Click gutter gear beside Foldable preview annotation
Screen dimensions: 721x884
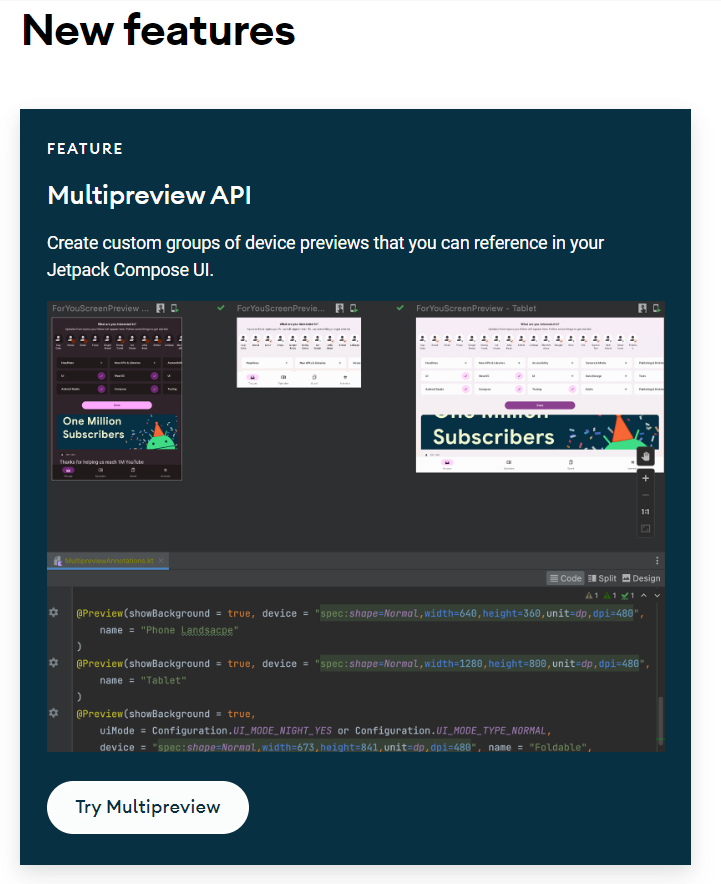point(54,713)
